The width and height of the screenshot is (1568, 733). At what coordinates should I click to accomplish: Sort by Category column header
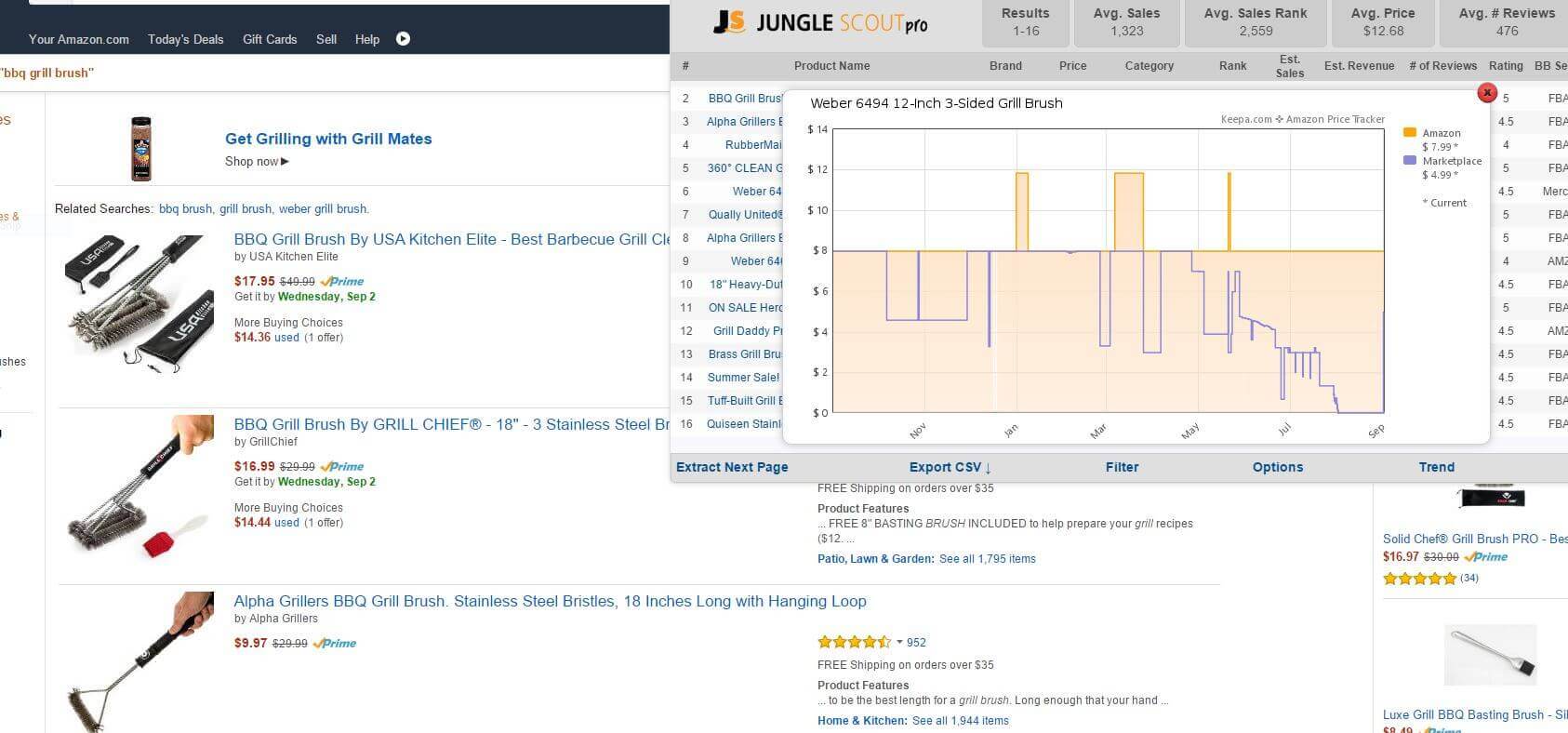coord(1149,66)
